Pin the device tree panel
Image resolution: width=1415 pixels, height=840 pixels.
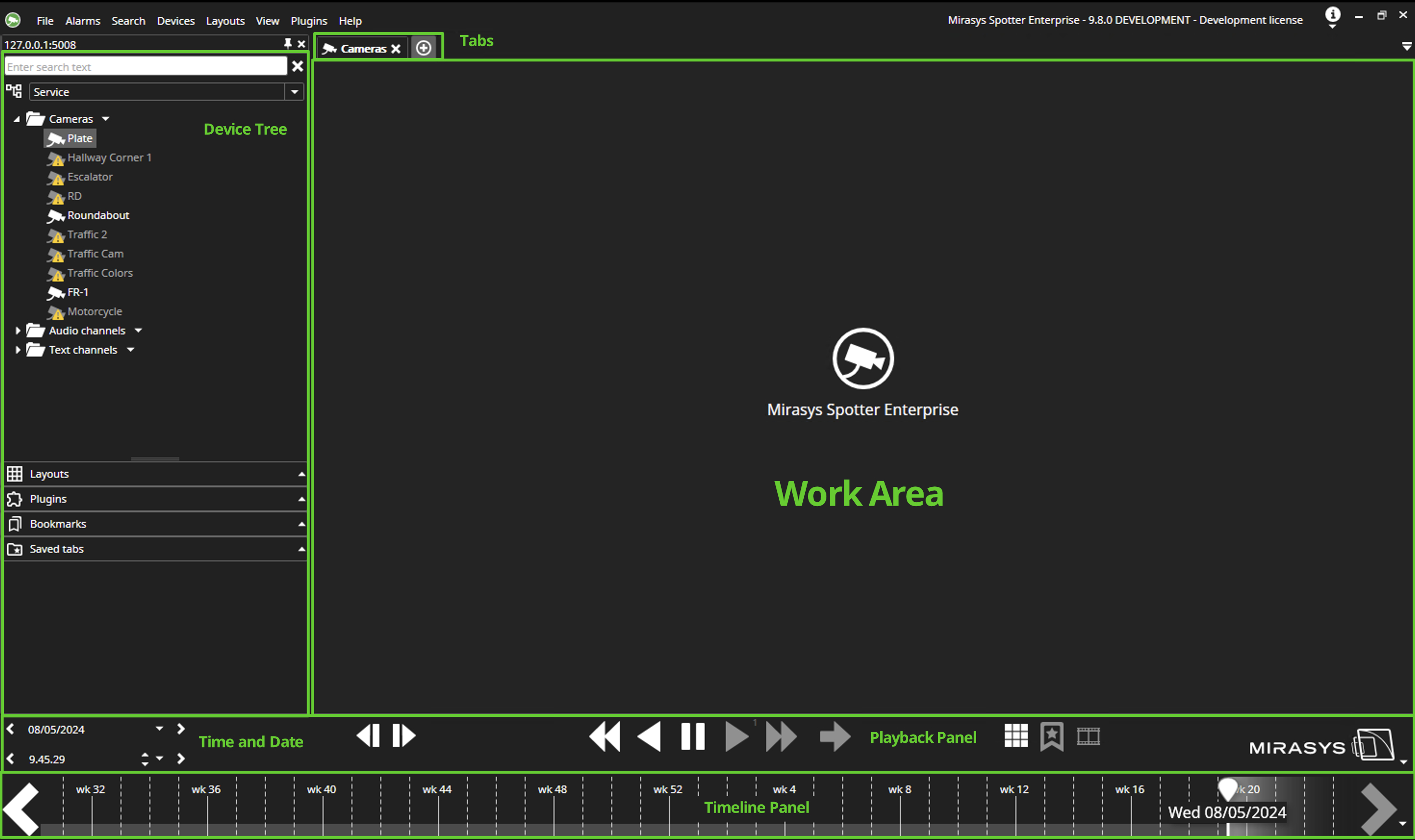click(x=288, y=44)
